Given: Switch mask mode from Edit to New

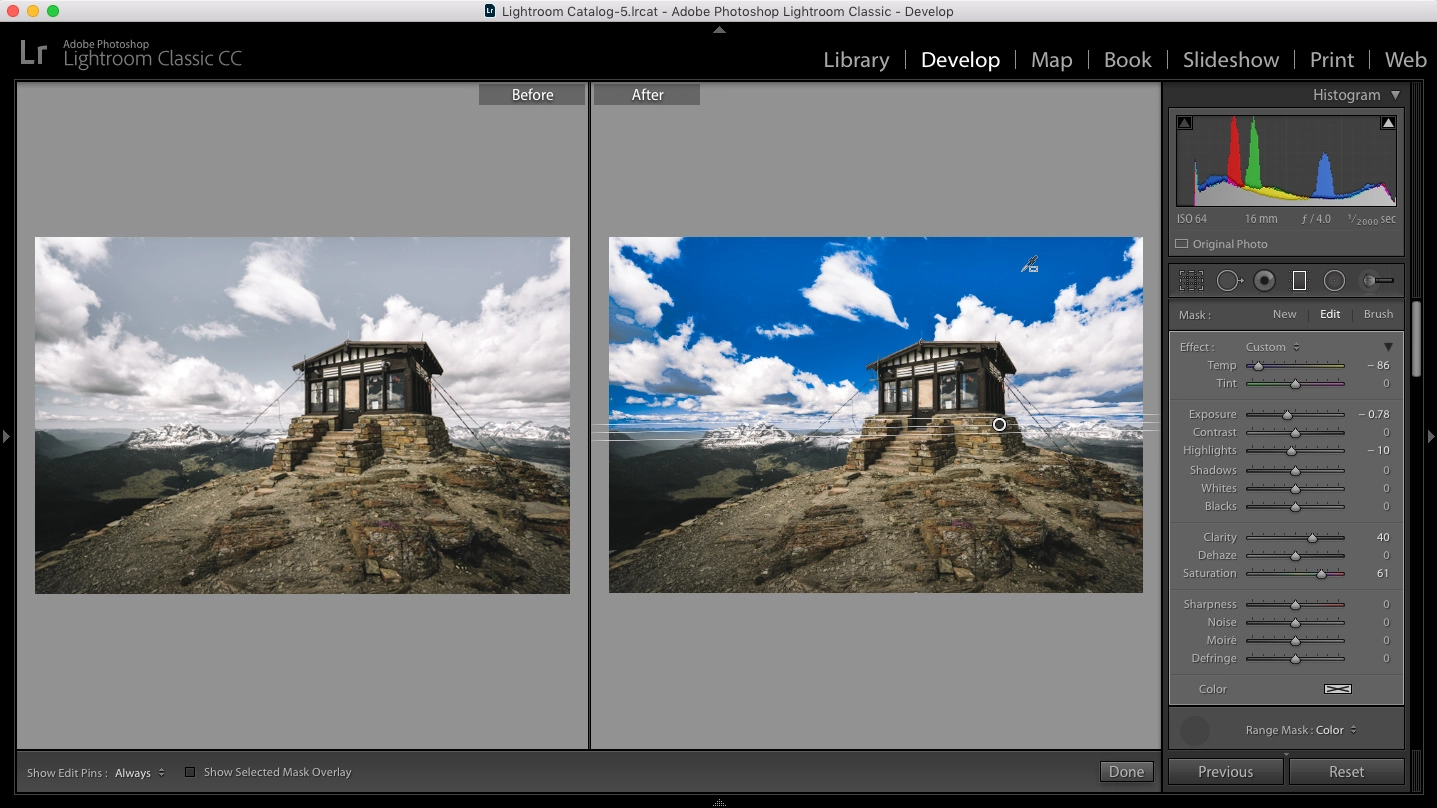Looking at the screenshot, I should [1284, 313].
